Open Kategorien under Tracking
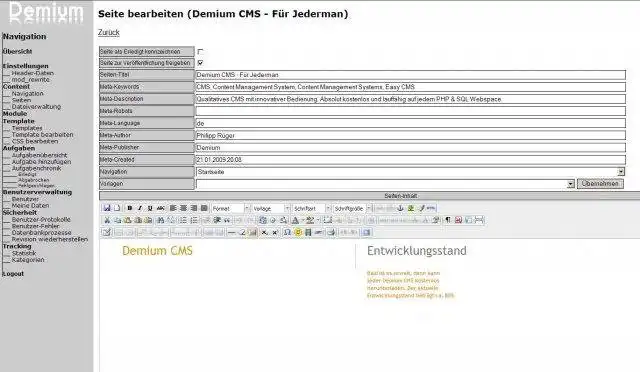This screenshot has width=640, height=372. 28,260
